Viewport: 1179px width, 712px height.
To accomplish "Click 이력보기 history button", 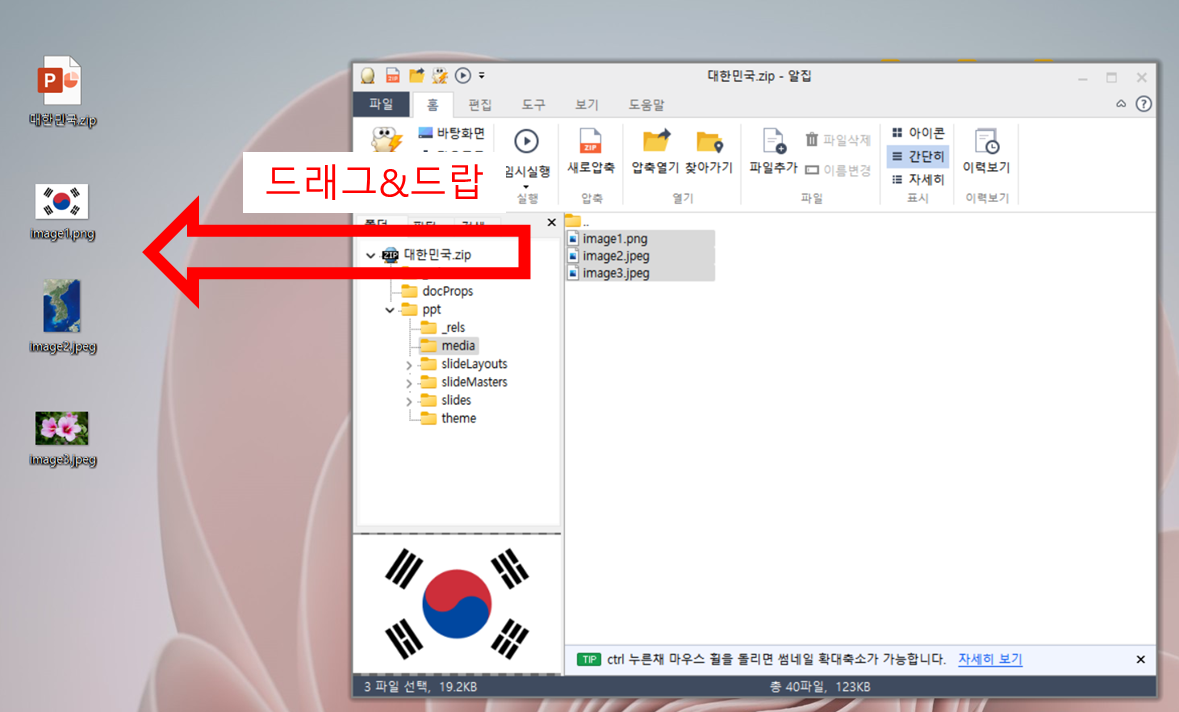I will (x=987, y=151).
